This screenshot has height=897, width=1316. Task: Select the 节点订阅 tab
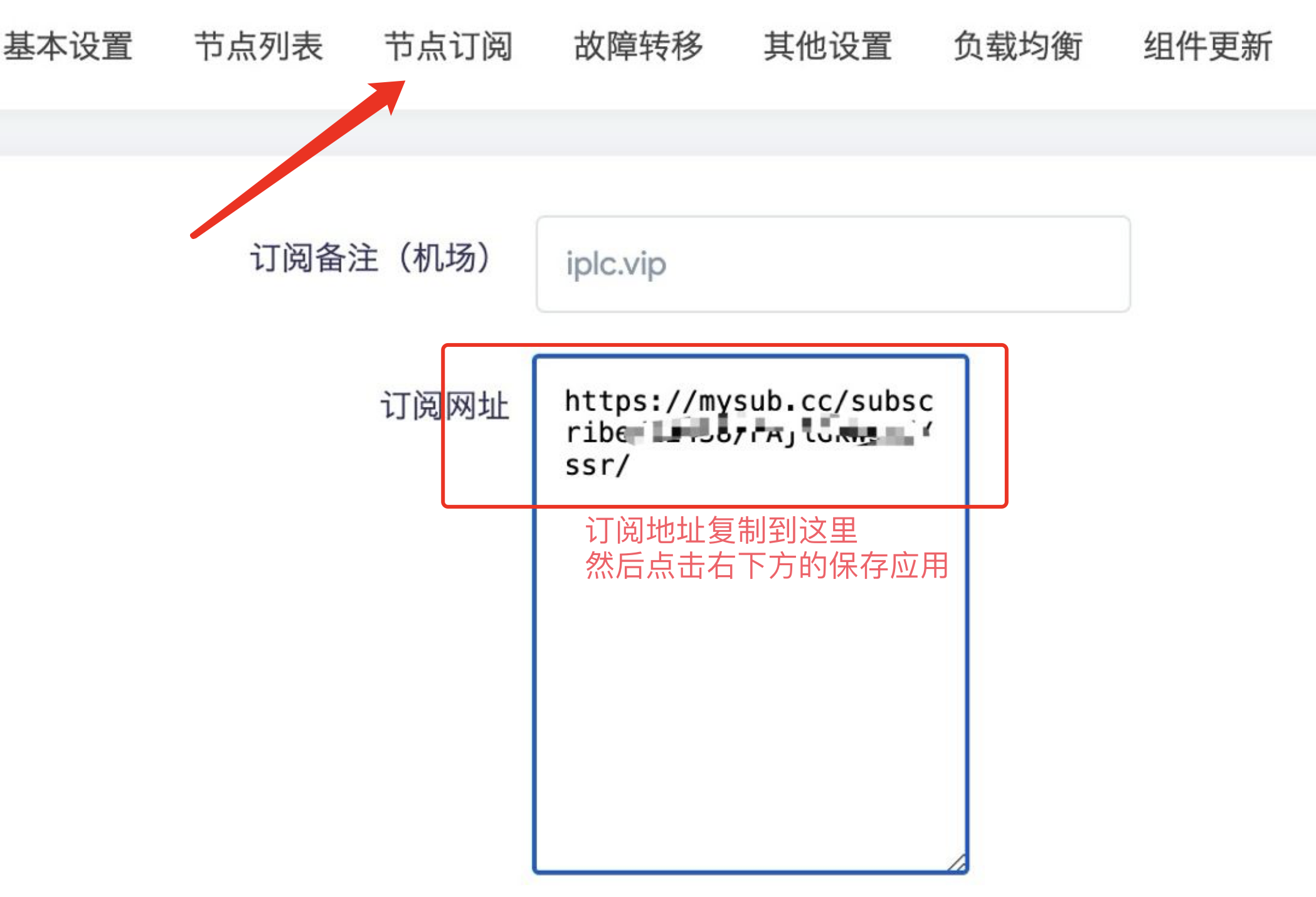[448, 46]
